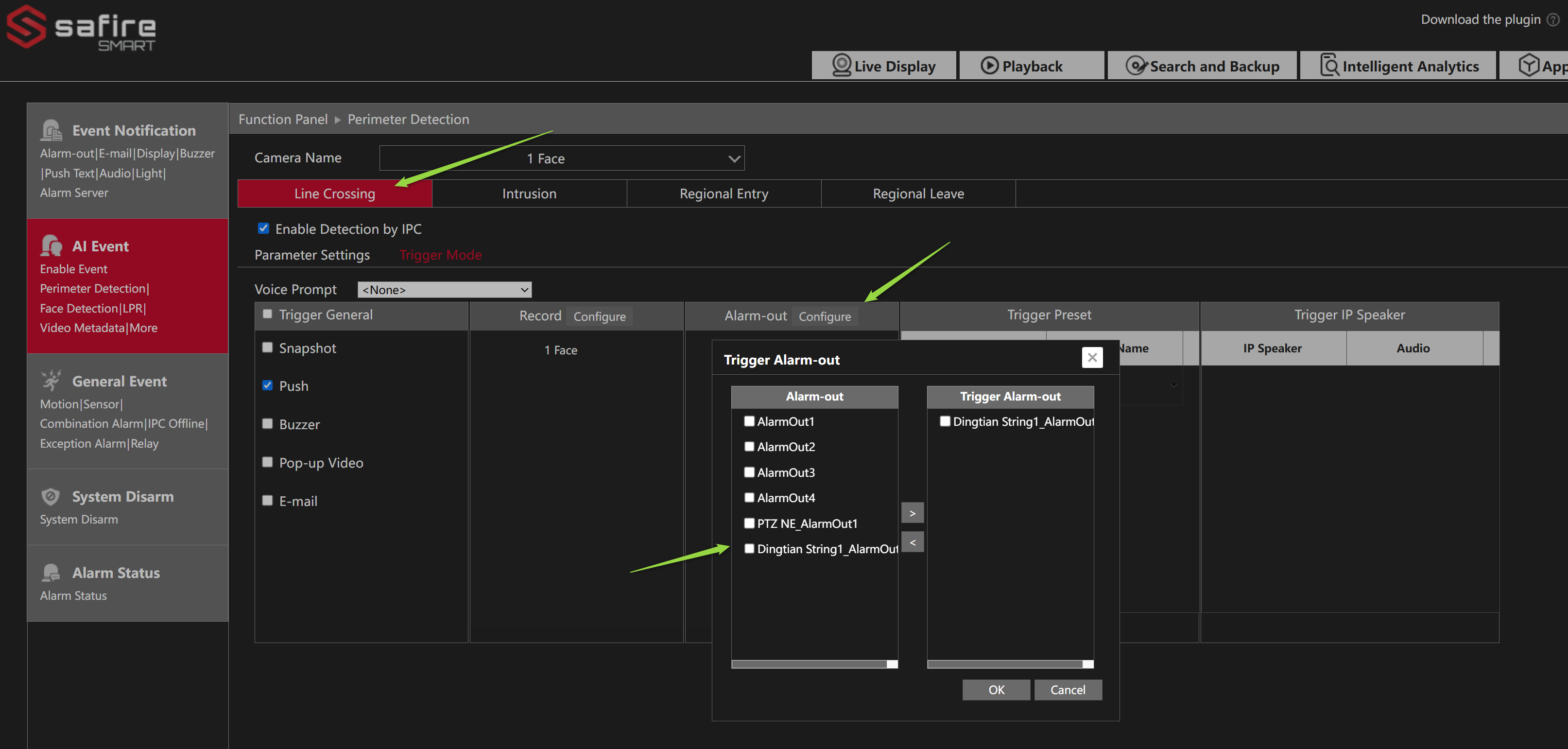Open General Event via its running-figure icon
Viewport: 1568px width, 749px height.
tap(52, 381)
